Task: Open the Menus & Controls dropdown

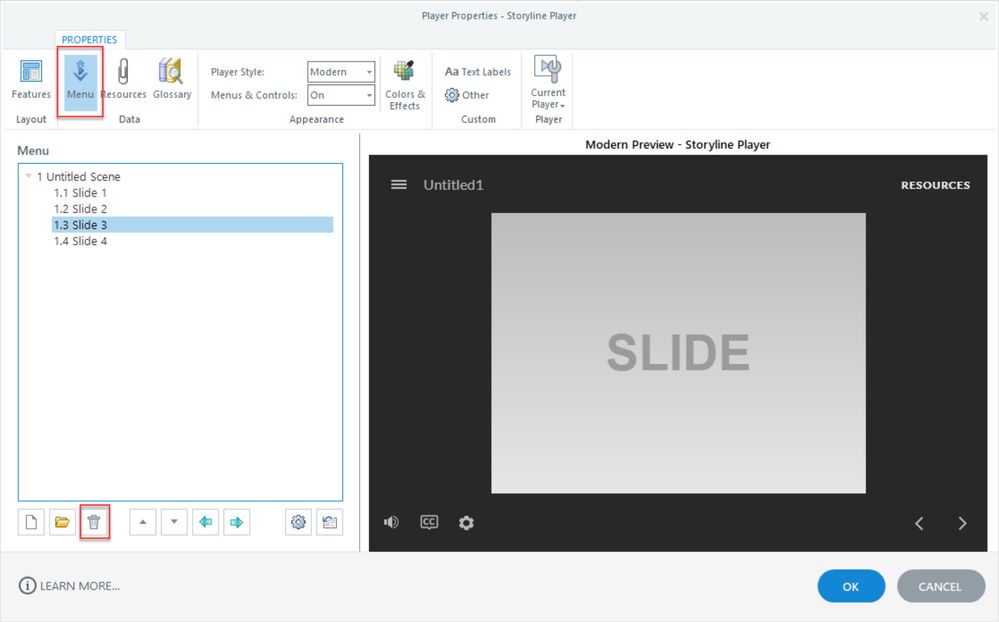Action: 341,95
